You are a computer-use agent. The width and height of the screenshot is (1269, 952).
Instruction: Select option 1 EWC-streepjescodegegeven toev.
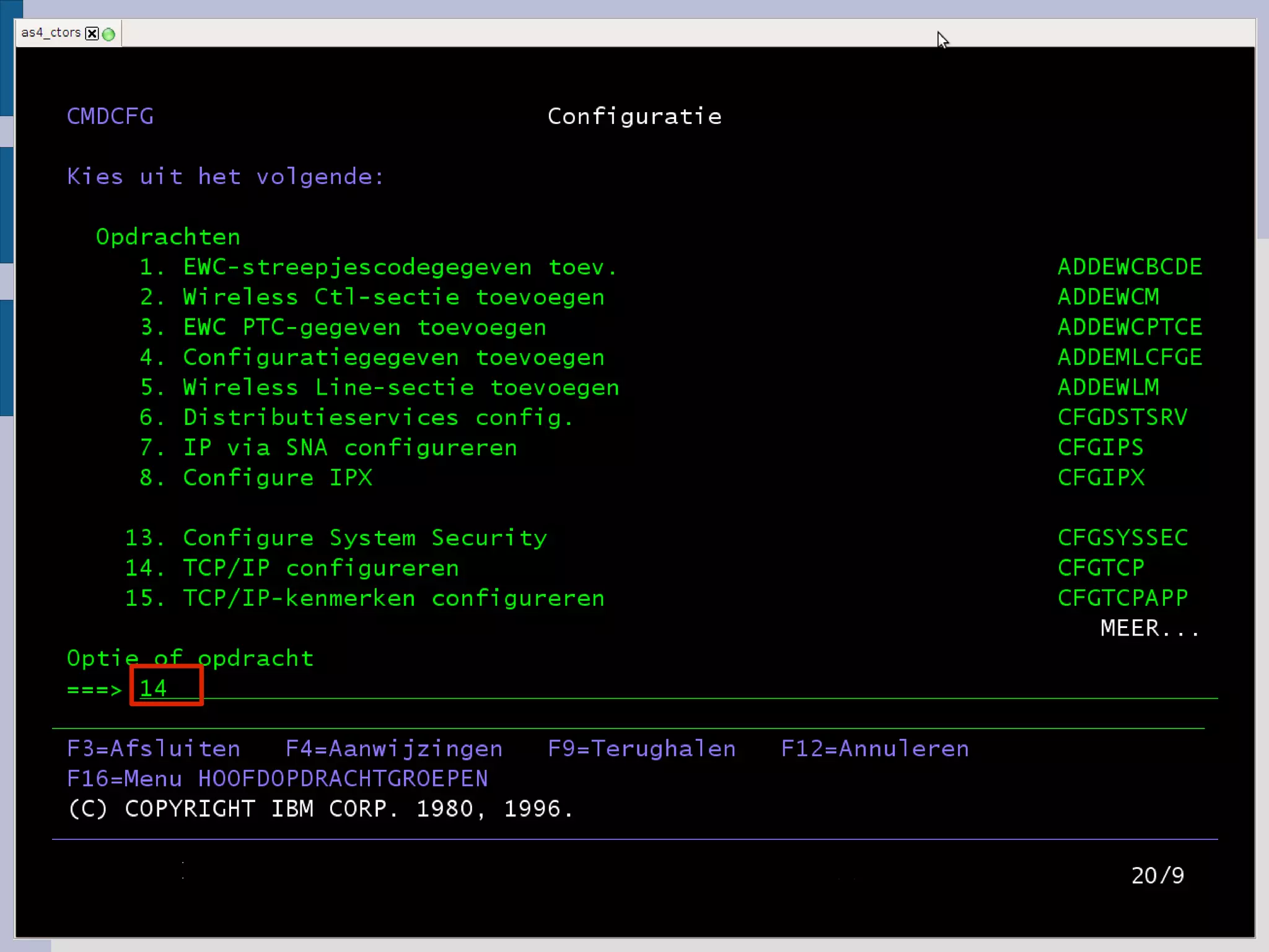(x=400, y=267)
